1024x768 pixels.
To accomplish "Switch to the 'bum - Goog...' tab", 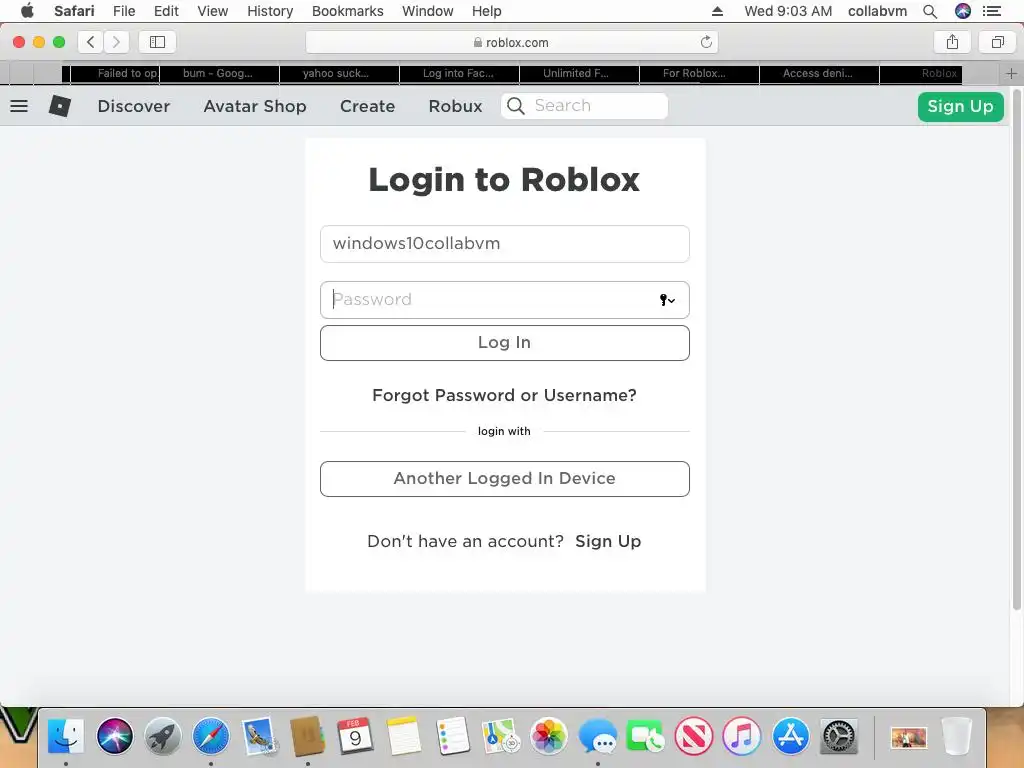I will 219,74.
